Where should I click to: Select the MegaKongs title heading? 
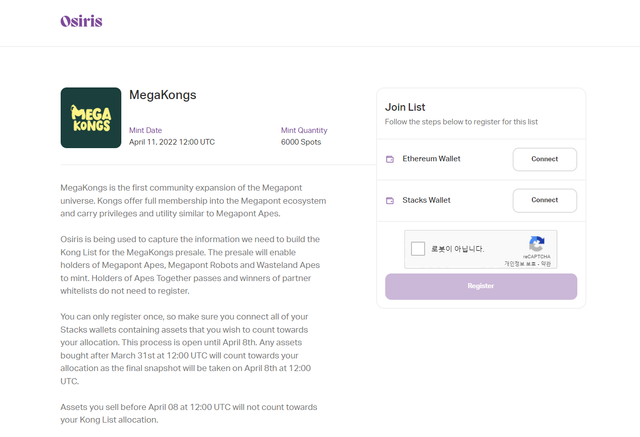click(162, 95)
